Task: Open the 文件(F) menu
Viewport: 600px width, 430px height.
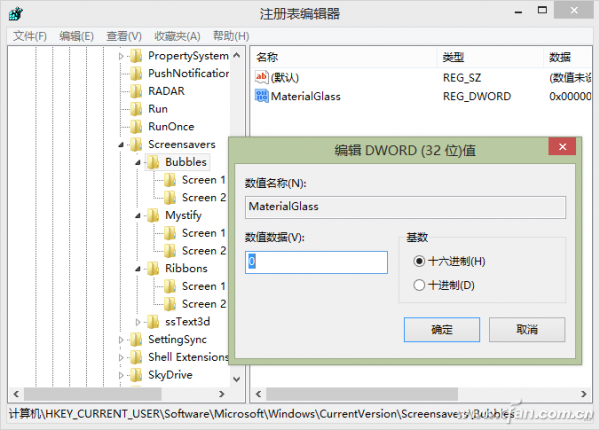Action: [30, 36]
